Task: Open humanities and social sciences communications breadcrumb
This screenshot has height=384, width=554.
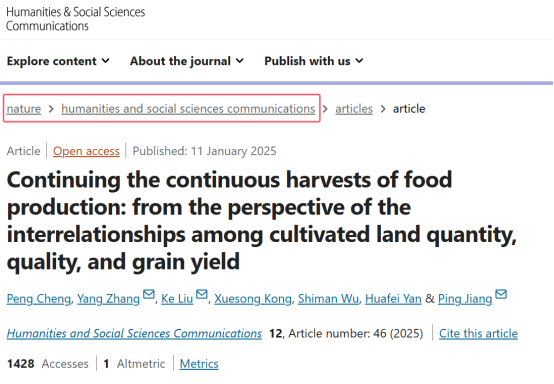Action: tap(188, 108)
